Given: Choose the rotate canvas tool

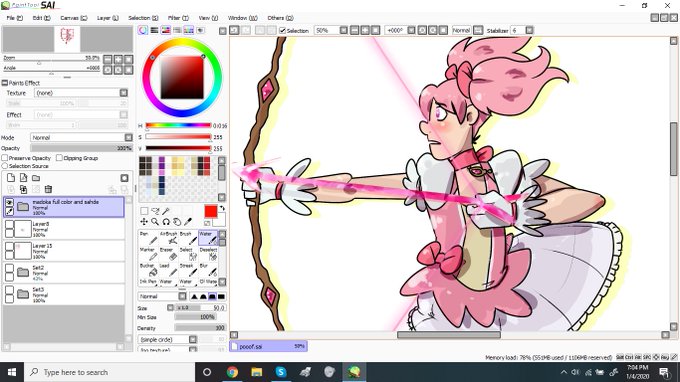Looking at the screenshot, I should tap(166, 222).
